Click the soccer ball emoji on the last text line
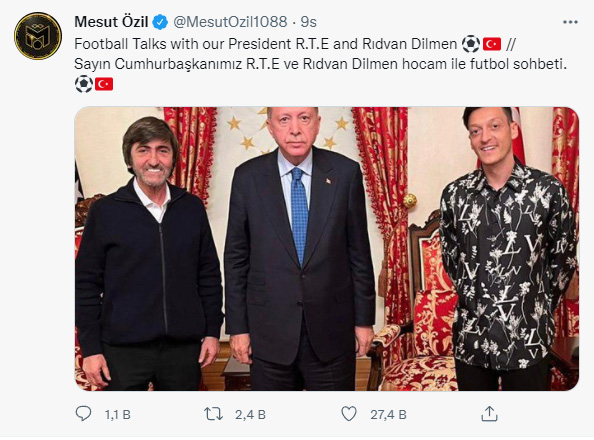Screen dimensions: 594x440 pyautogui.click(x=84, y=84)
